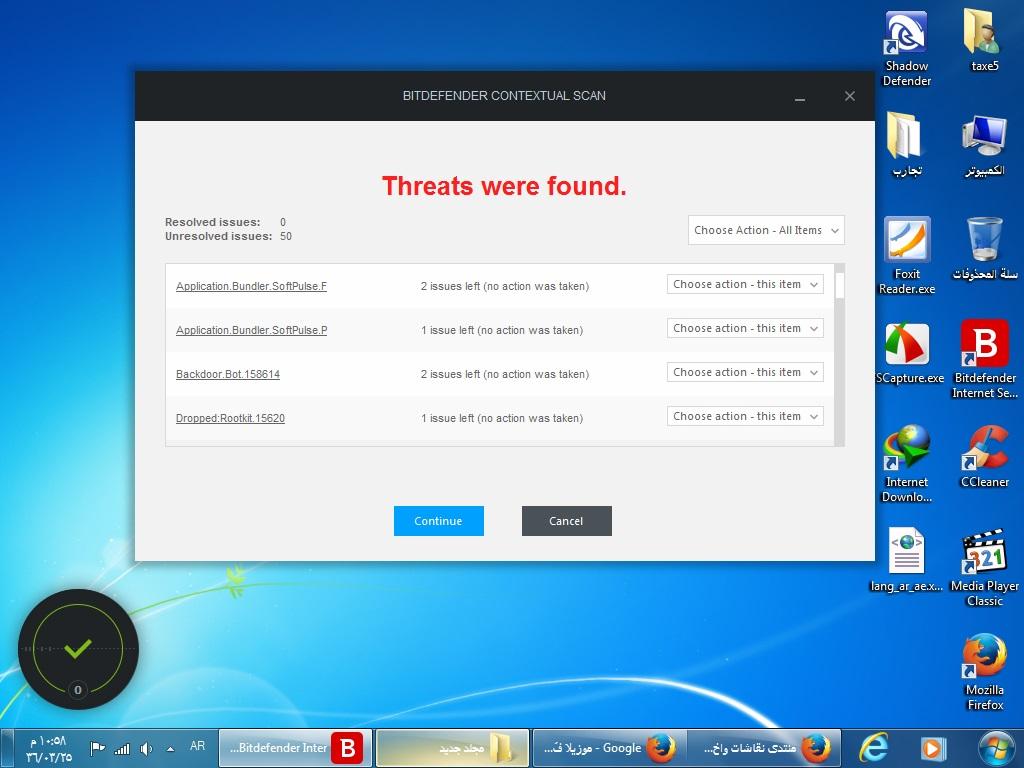Image resolution: width=1024 pixels, height=768 pixels.
Task: Open the network signal tray icon
Action: tap(122, 748)
